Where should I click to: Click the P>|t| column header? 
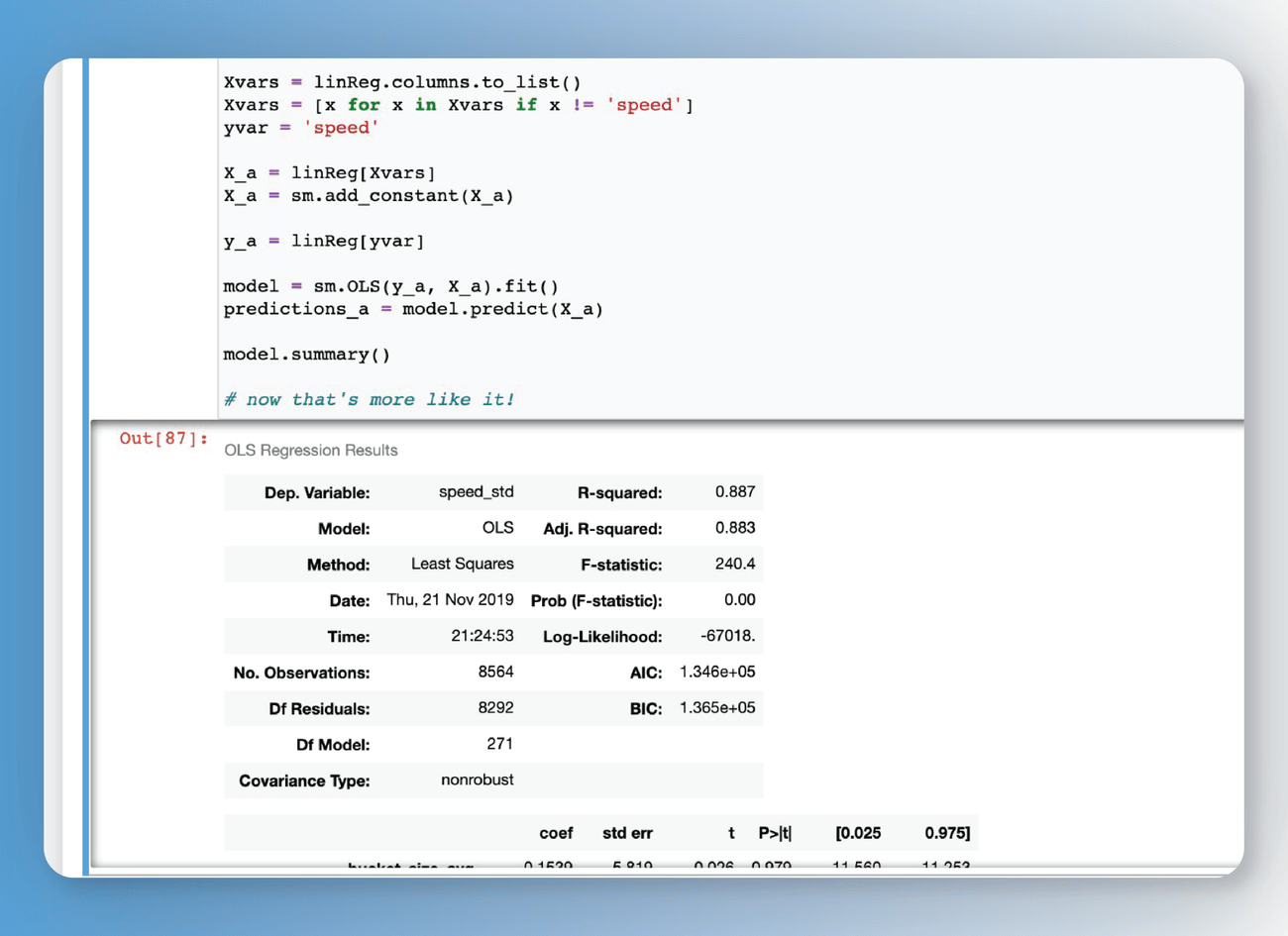tap(775, 833)
